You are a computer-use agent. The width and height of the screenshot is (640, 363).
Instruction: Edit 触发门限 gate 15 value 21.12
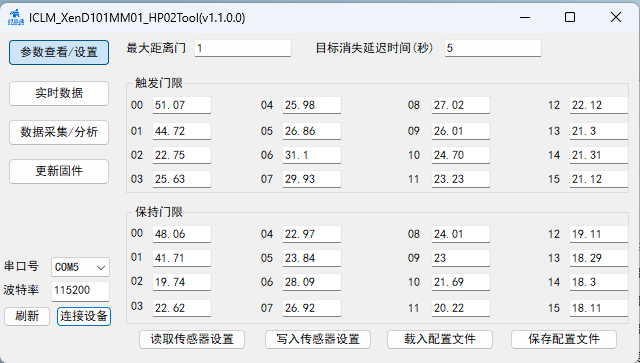(599, 179)
